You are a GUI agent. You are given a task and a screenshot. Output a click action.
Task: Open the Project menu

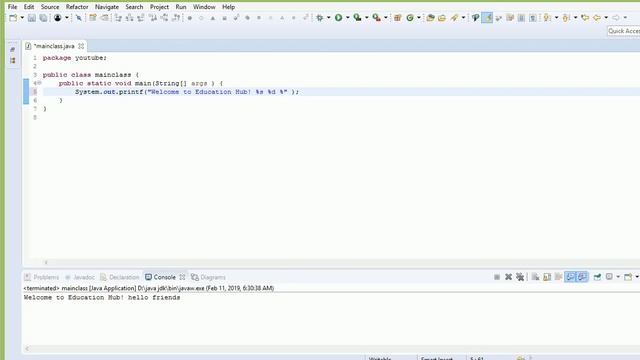pos(159,7)
